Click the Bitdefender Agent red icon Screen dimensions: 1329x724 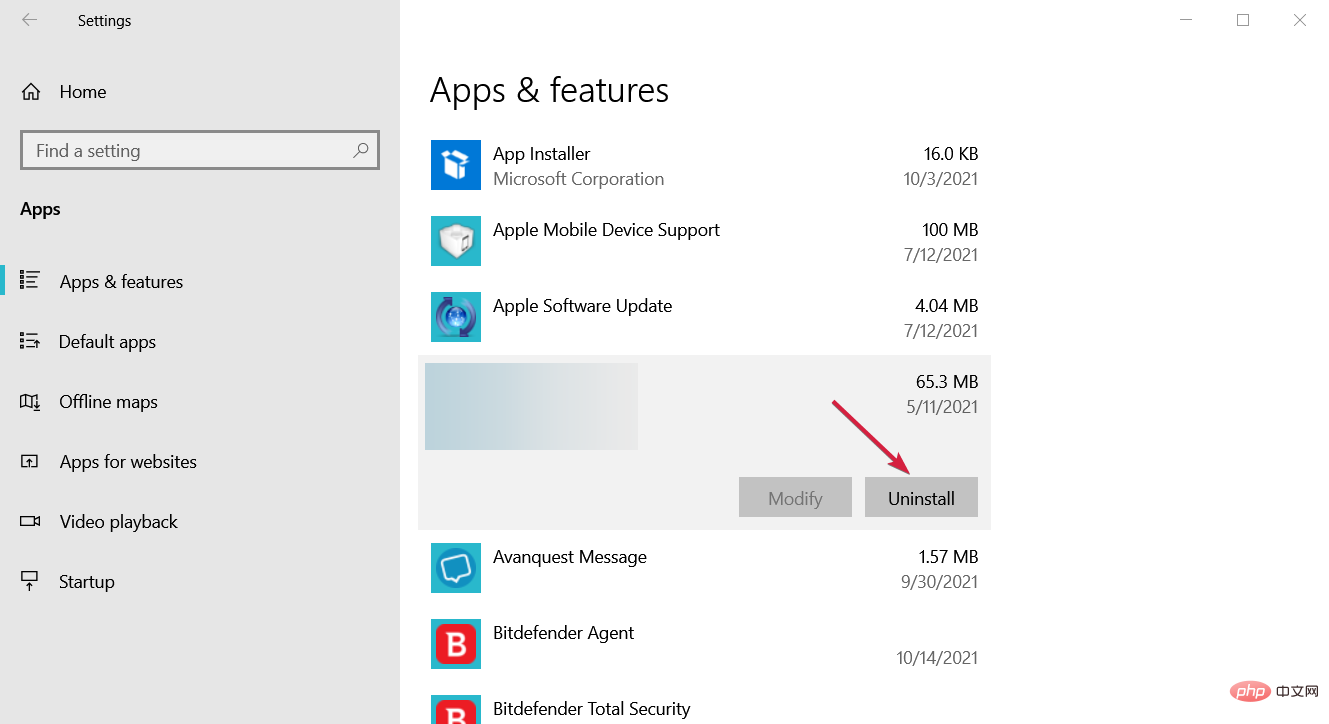[456, 644]
